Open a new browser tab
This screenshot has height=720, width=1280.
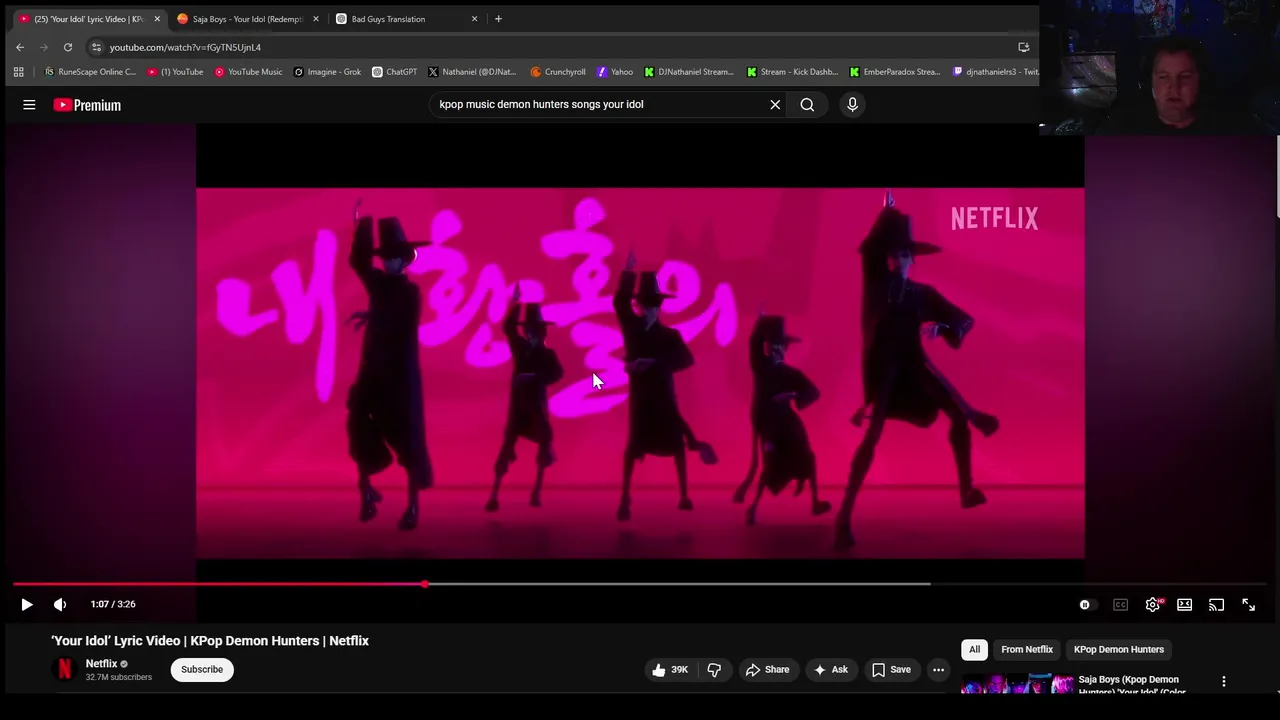point(498,19)
